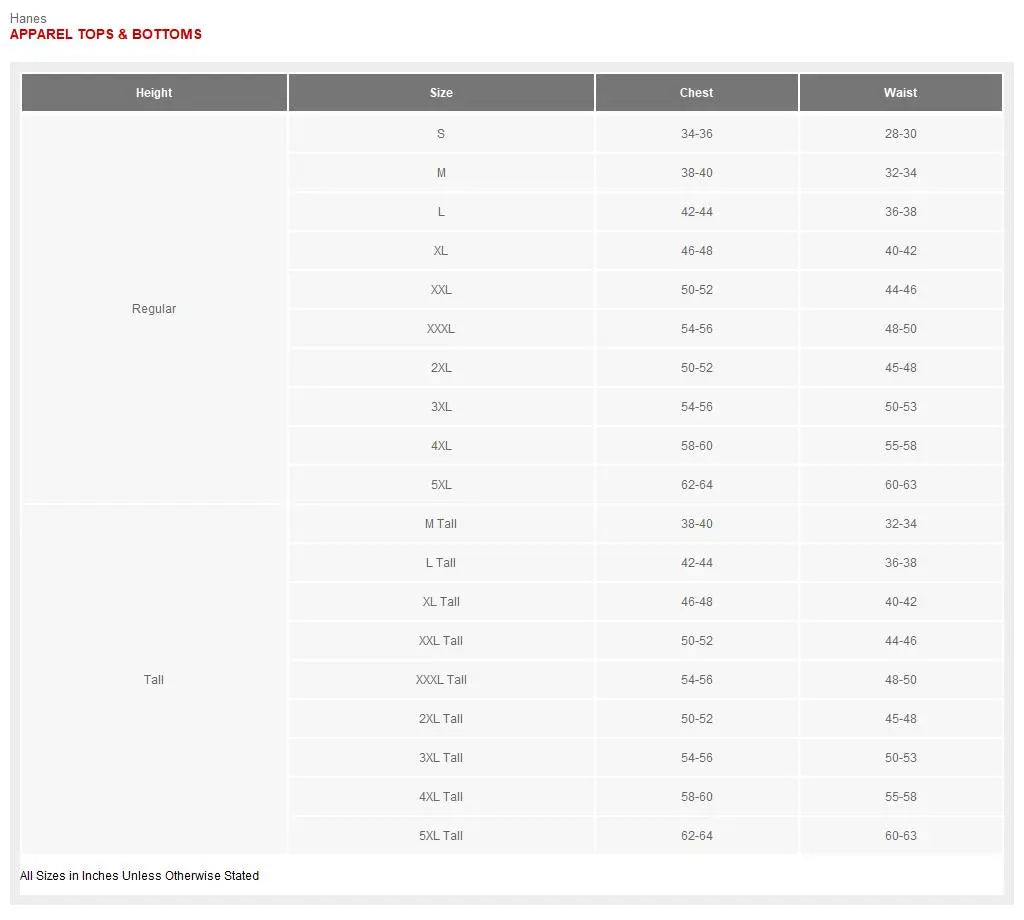Click the 5XL Tall size cell
This screenshot has height=920, width=1024.
[x=441, y=836]
